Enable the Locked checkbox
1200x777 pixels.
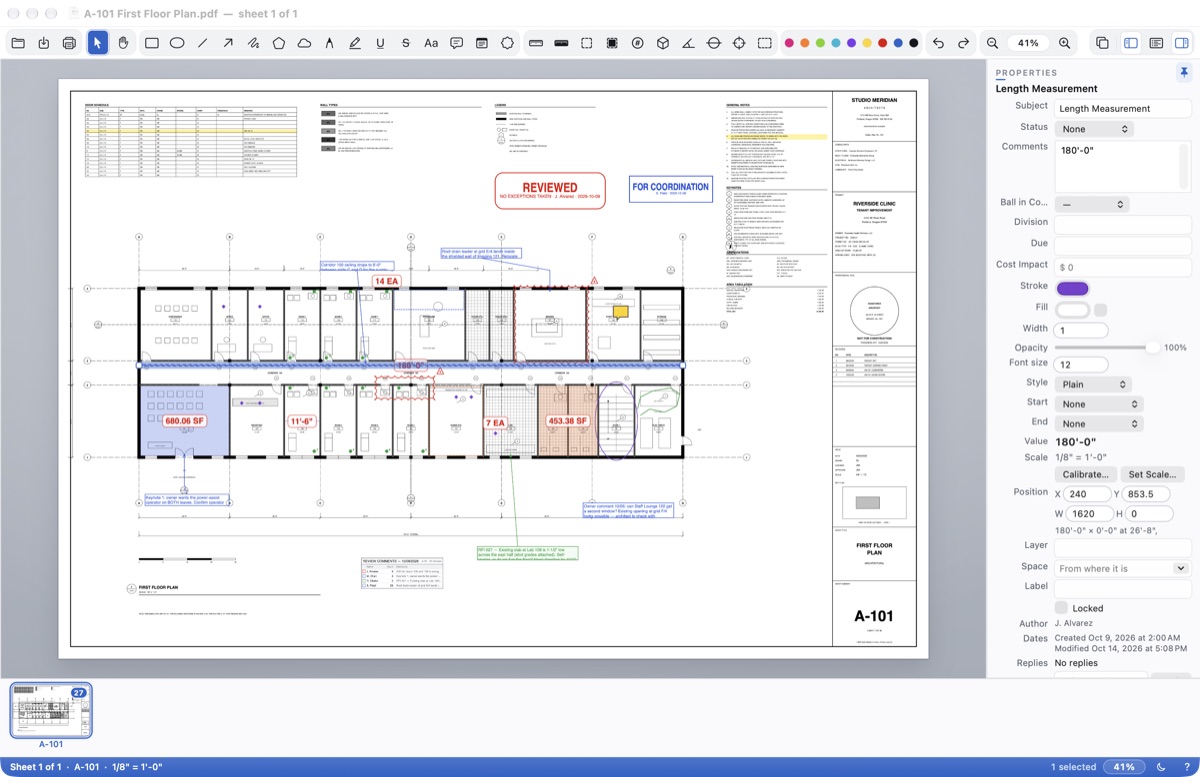(1061, 608)
